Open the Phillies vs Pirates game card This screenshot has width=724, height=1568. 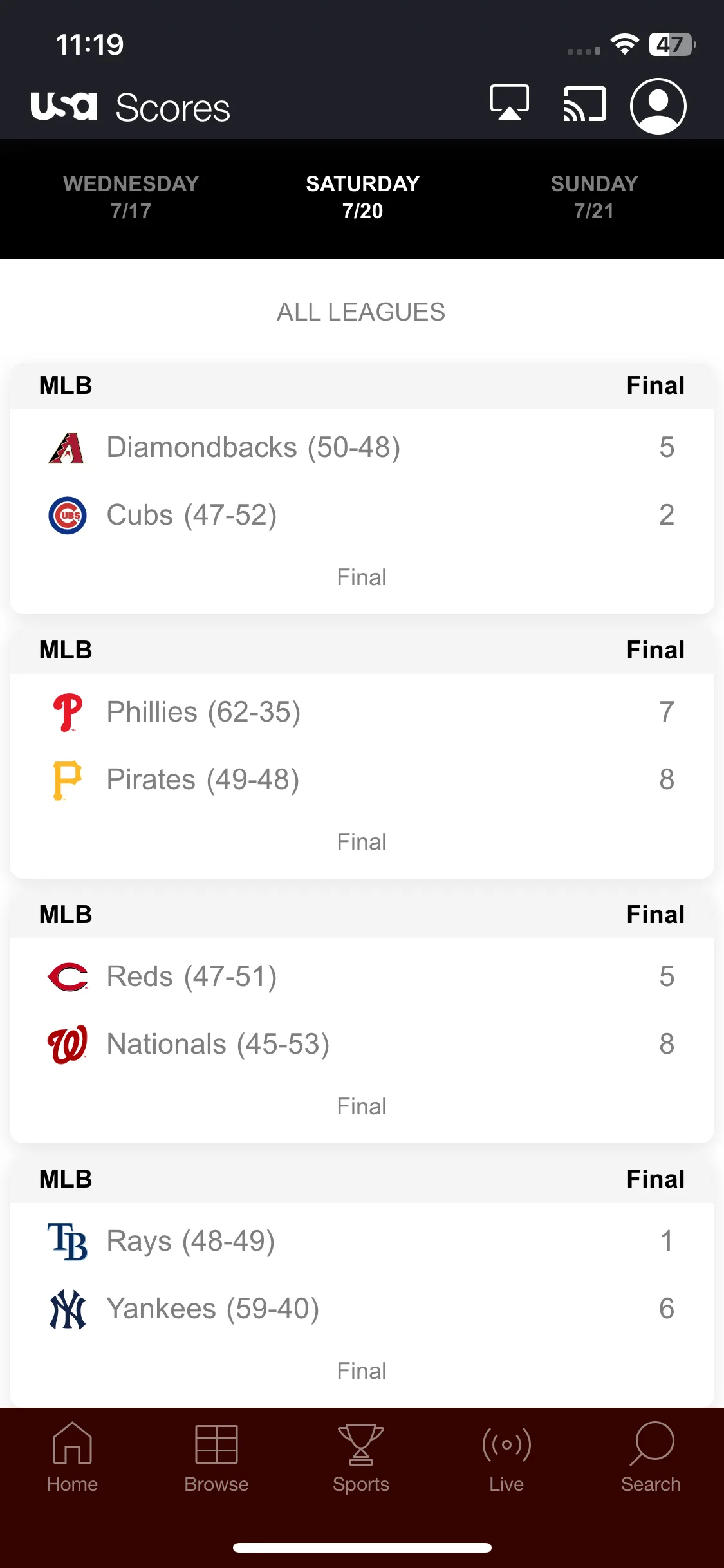(362, 753)
